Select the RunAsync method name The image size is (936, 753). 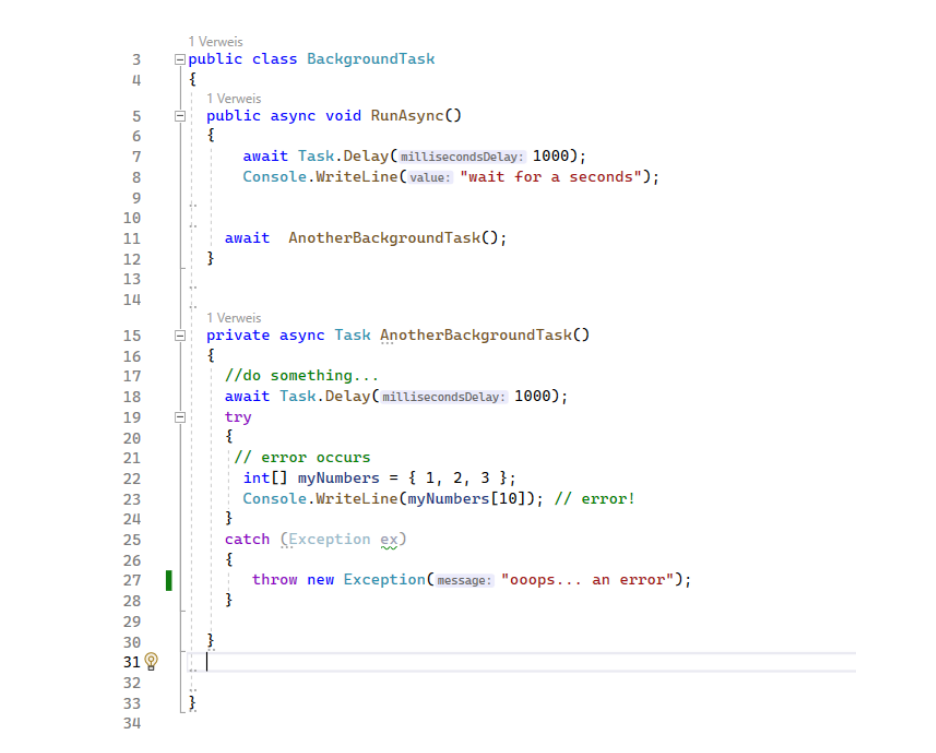click(x=407, y=115)
